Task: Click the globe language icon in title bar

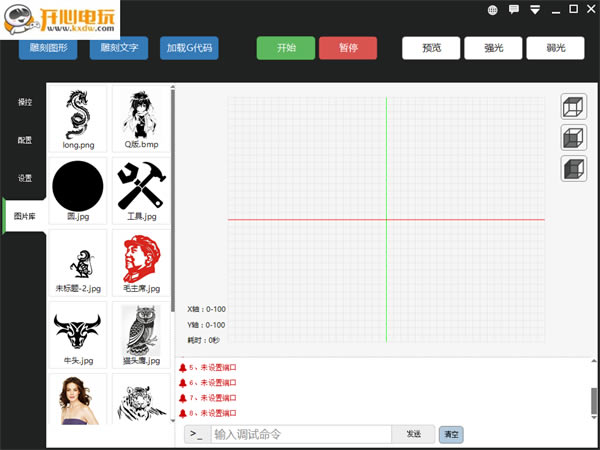Action: pyautogui.click(x=492, y=10)
